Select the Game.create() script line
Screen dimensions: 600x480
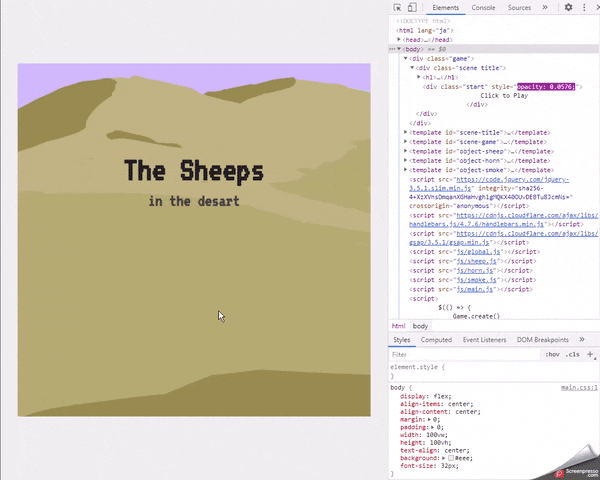476,316
